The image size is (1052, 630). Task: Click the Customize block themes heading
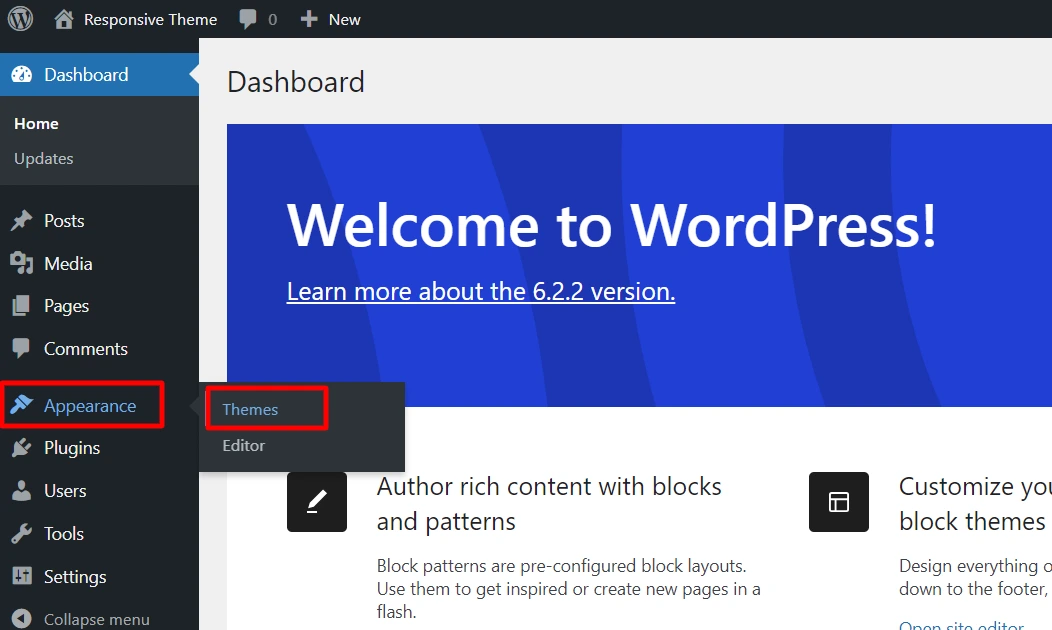tap(976, 504)
